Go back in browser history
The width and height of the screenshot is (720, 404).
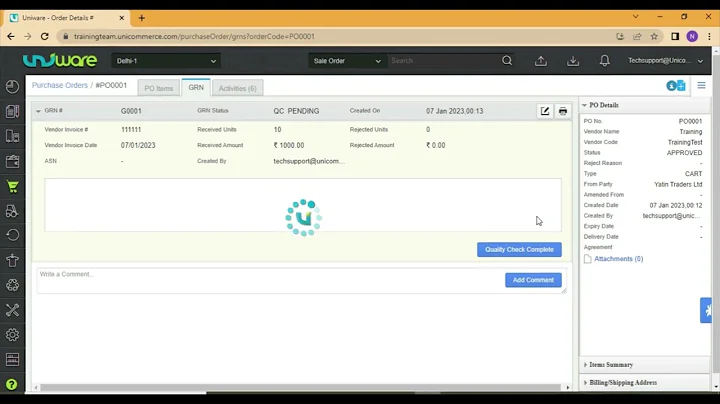coord(11,36)
